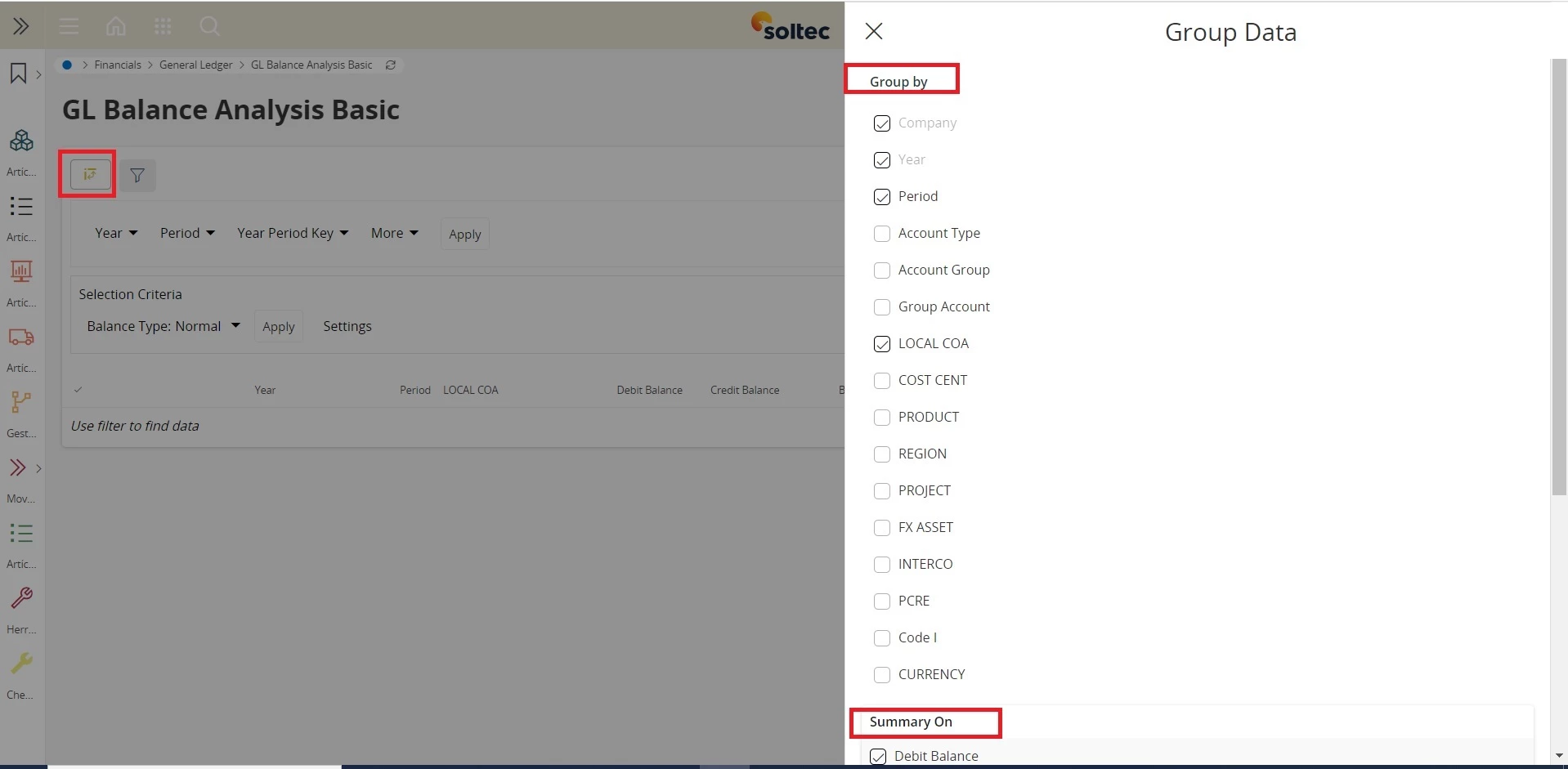Image resolution: width=1568 pixels, height=769 pixels.
Task: Uncheck the LOCAL COA checkbox
Action: click(882, 344)
